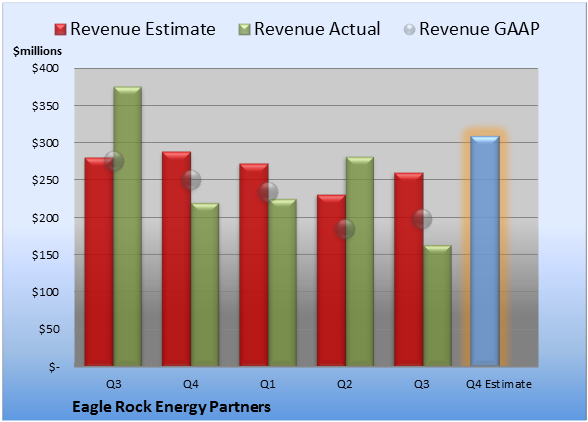Click the '$150' axis value
Screen dimensions: 588x422
(x=45, y=255)
